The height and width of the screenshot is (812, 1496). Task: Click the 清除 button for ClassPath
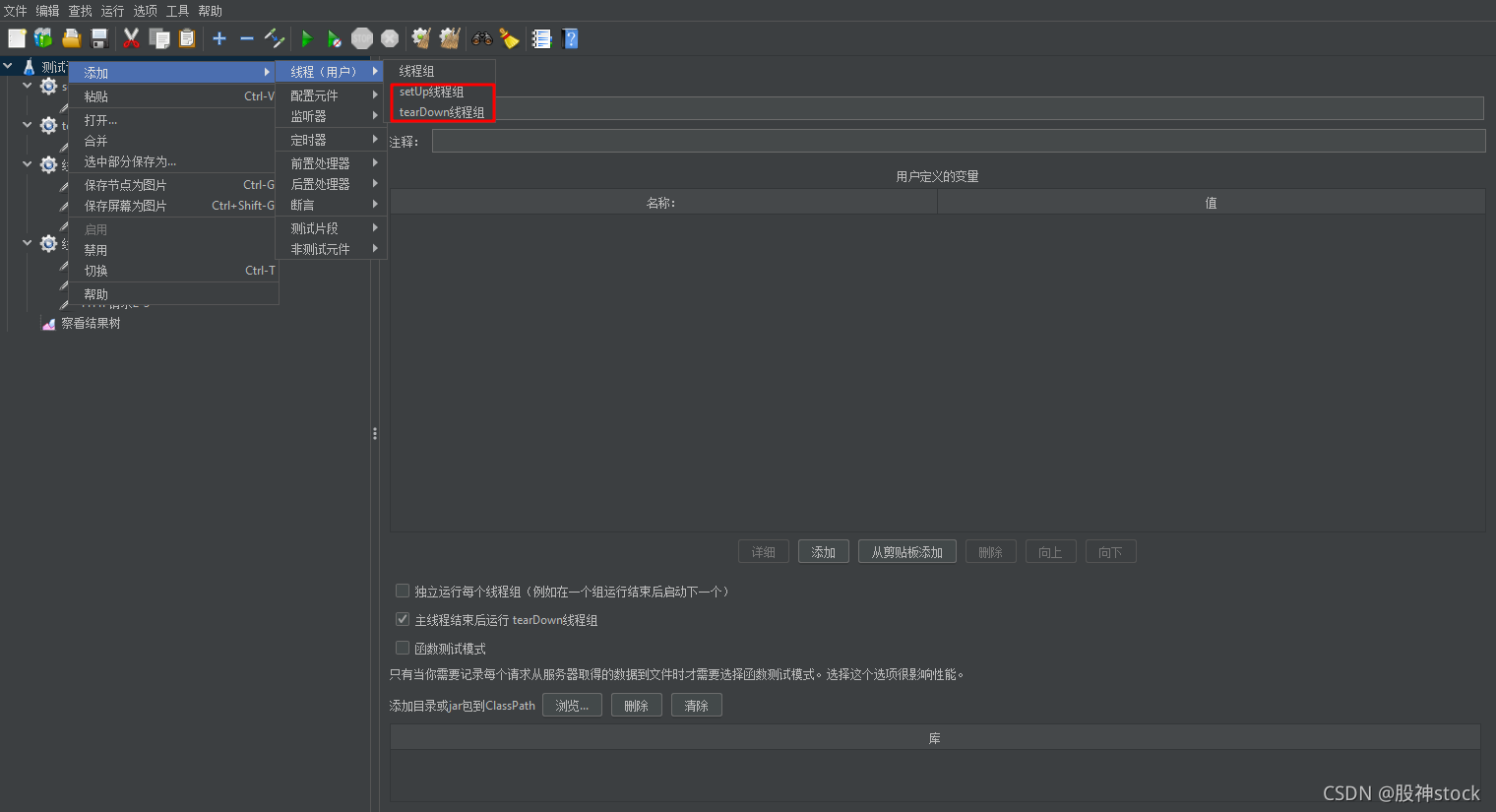(697, 706)
